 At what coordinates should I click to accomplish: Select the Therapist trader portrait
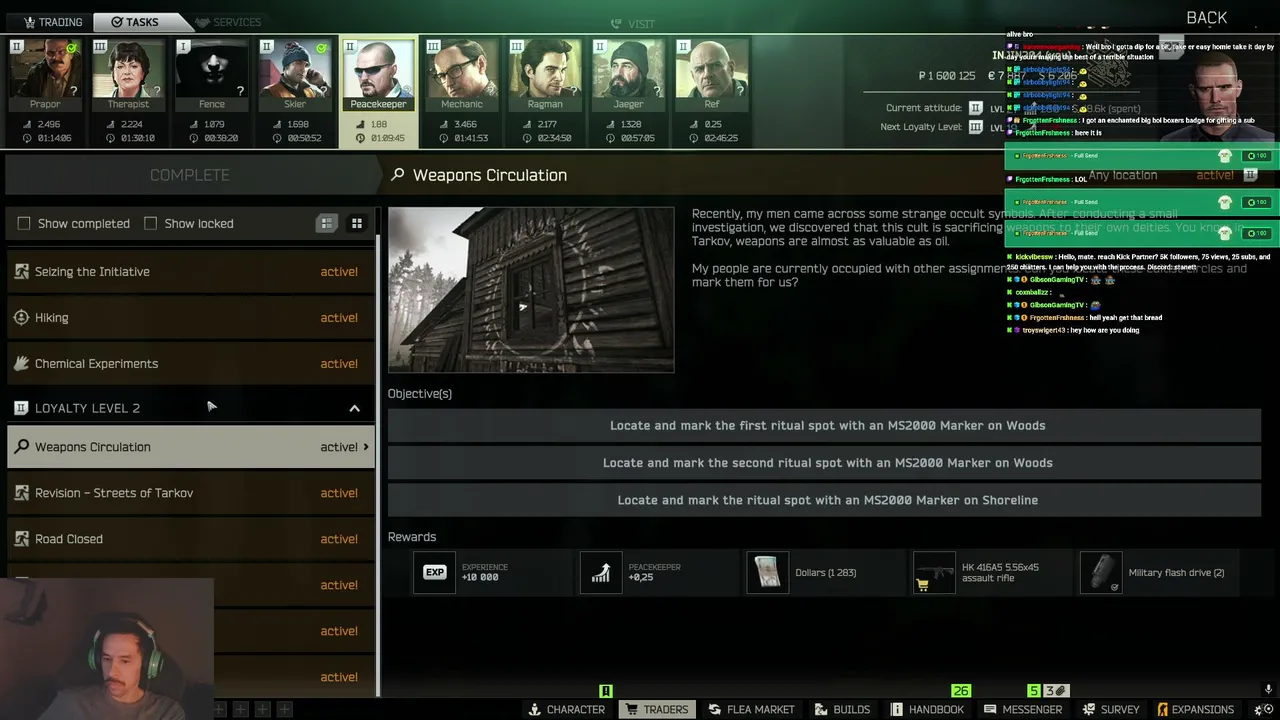point(129,75)
